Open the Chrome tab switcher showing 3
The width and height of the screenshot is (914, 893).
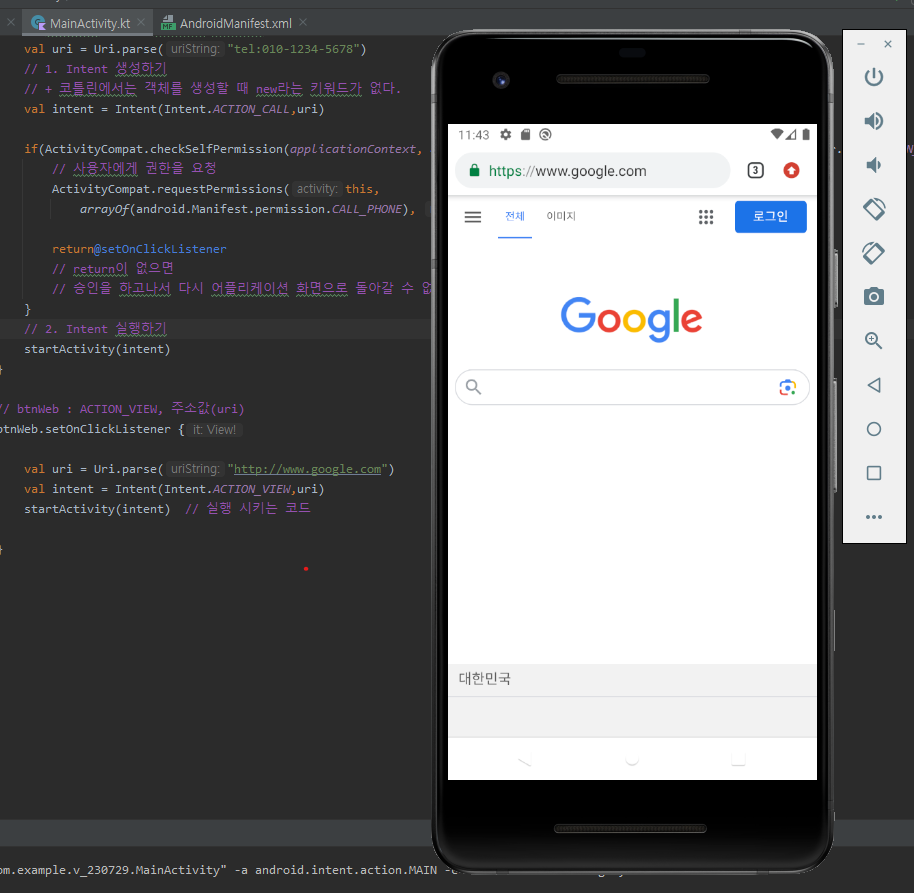pos(755,170)
